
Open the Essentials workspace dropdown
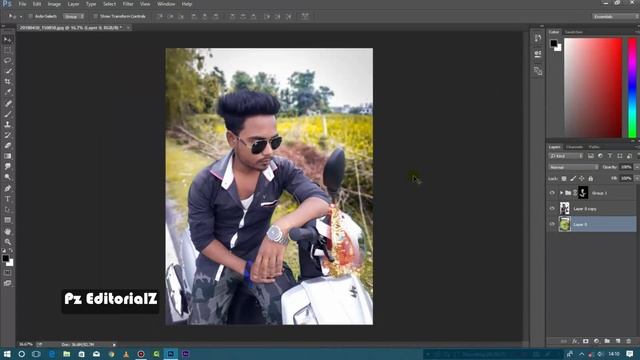615,16
